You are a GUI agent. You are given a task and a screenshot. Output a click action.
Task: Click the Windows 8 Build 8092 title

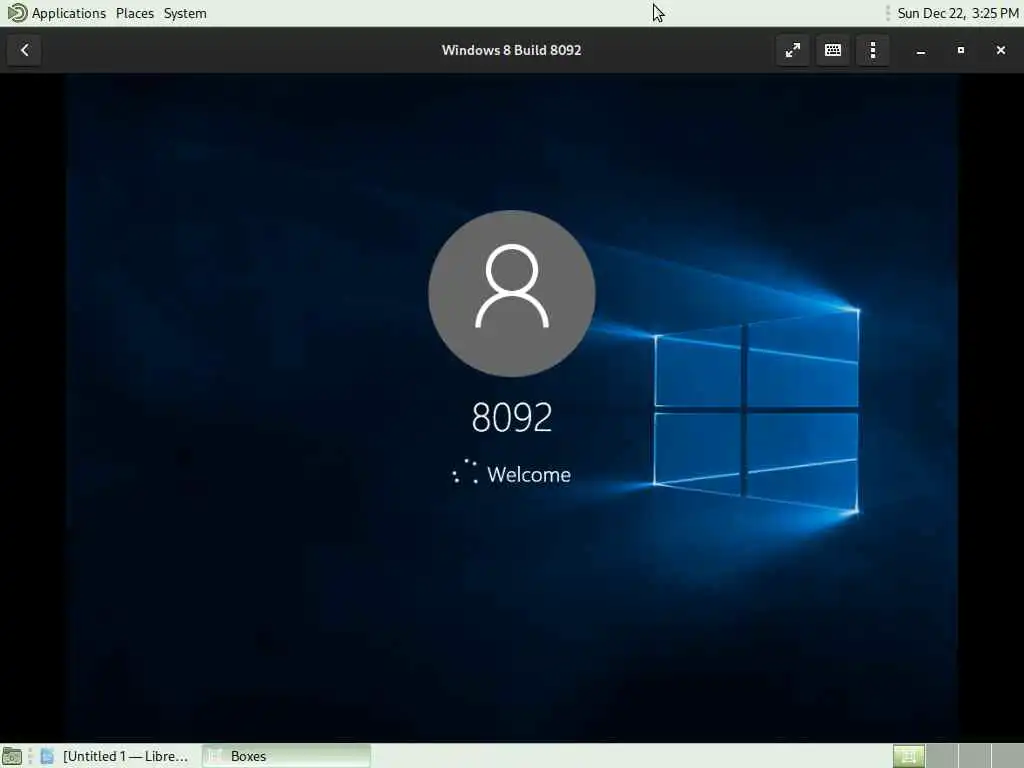(511, 50)
